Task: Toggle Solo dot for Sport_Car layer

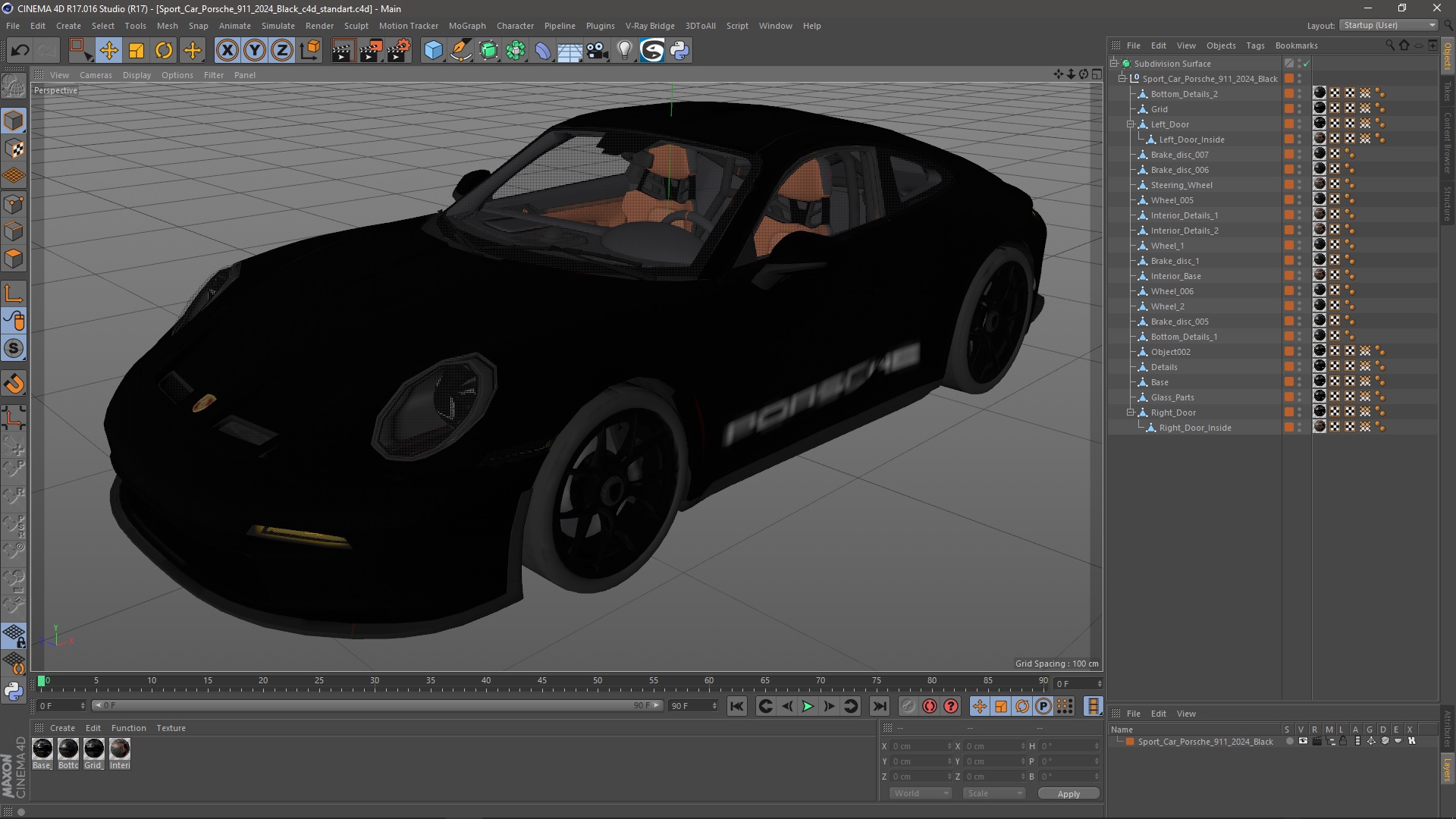Action: [1289, 741]
